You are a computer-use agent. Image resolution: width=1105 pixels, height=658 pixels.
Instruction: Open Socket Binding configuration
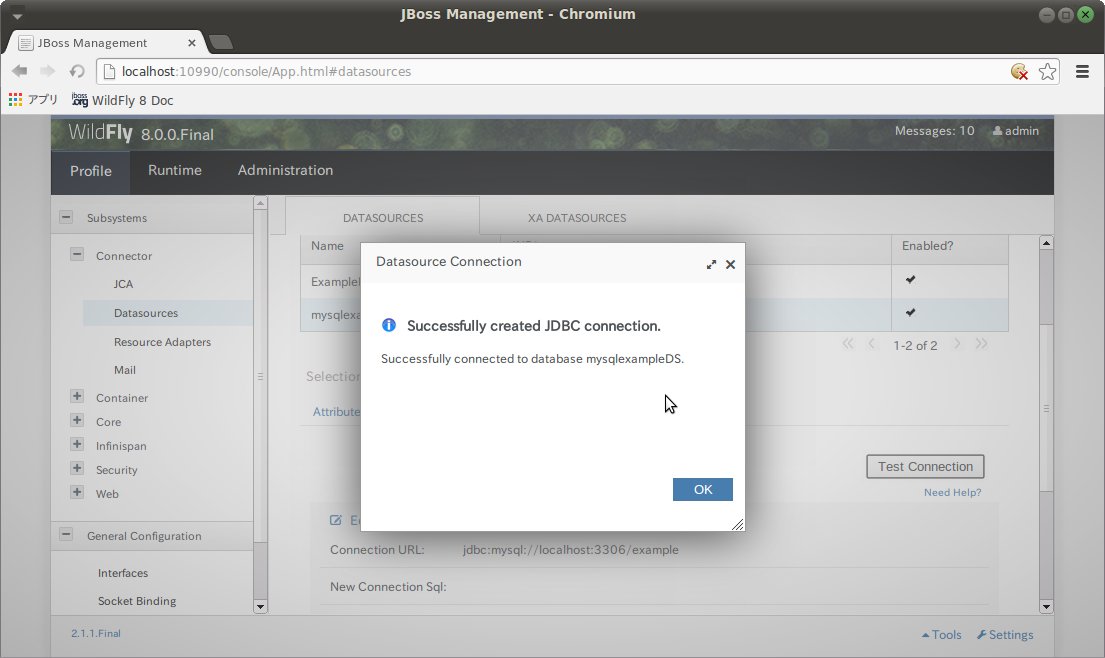137,601
